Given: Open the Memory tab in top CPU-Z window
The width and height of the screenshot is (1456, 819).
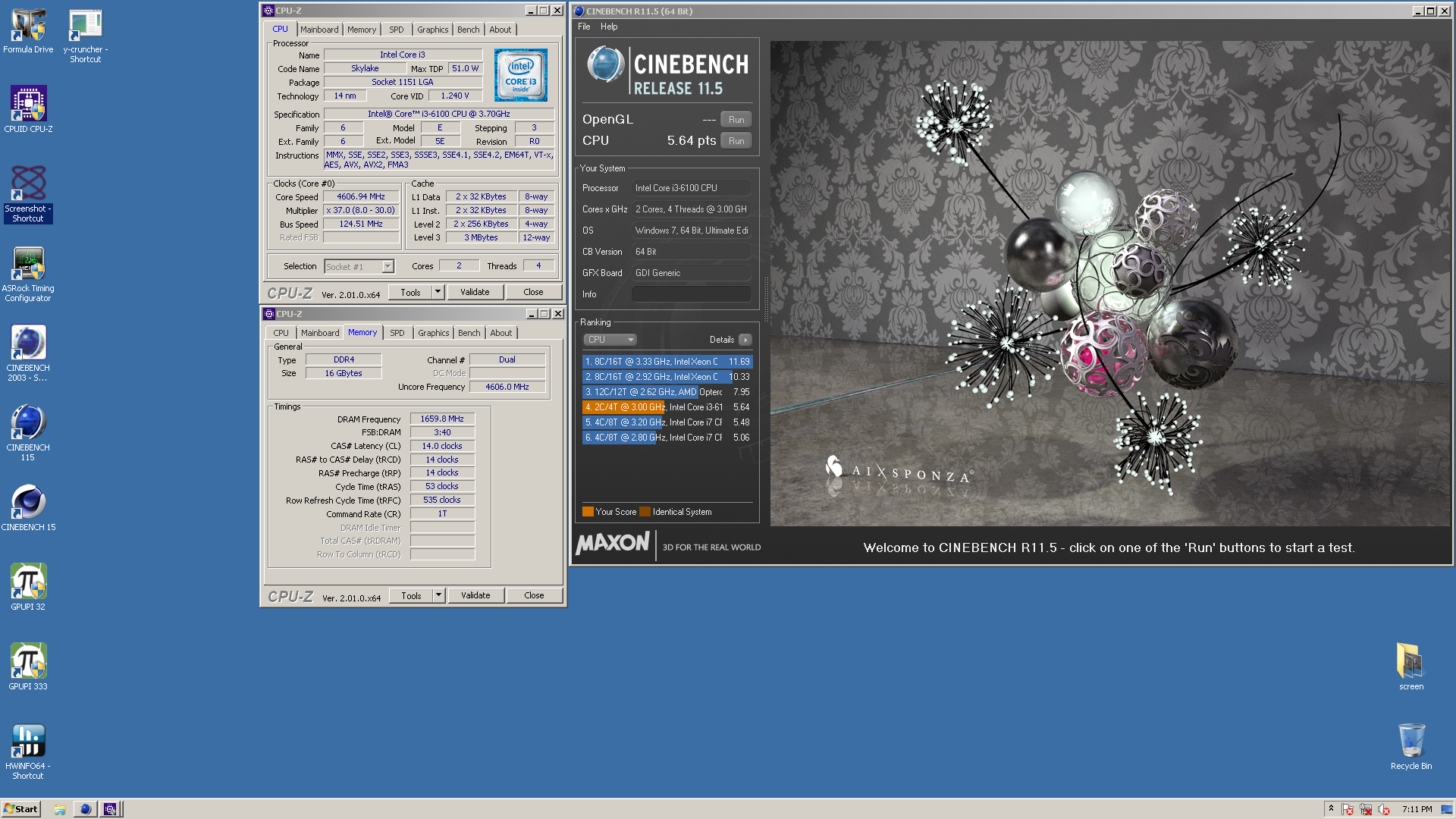Looking at the screenshot, I should click(362, 30).
